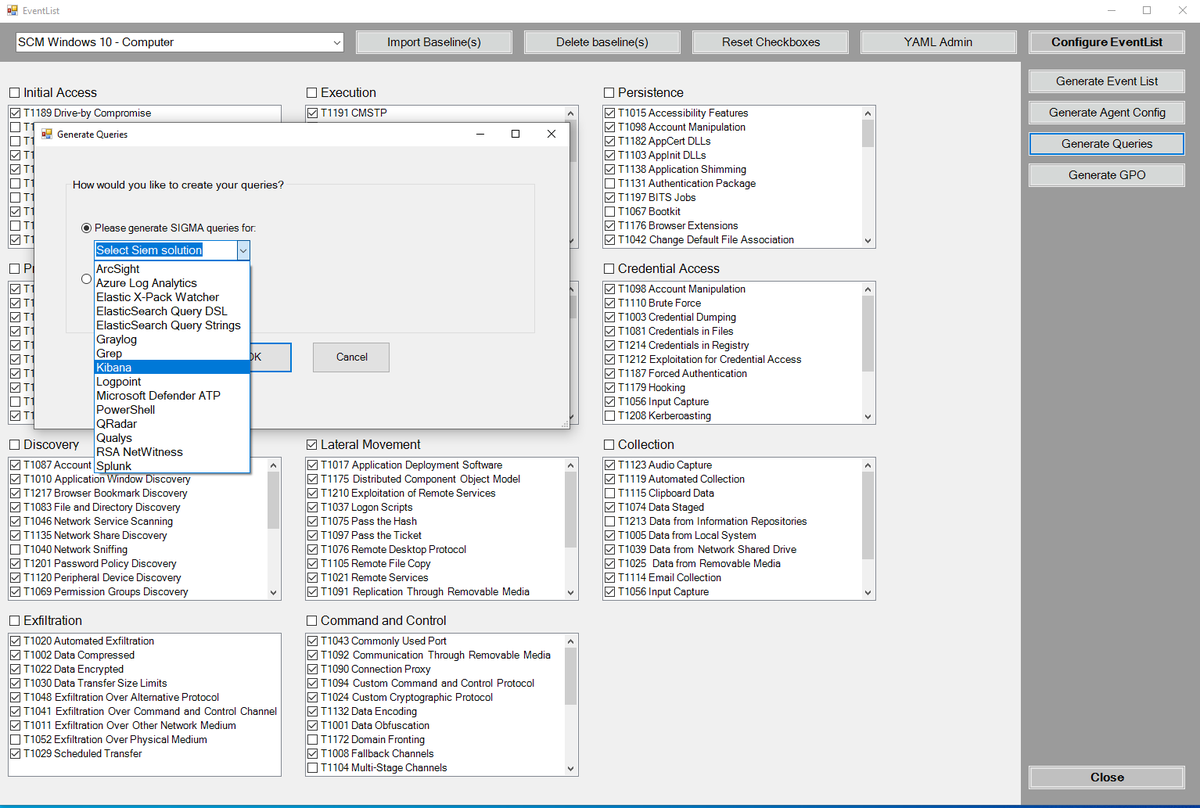Check T1067 Bootkit

click(x=610, y=211)
